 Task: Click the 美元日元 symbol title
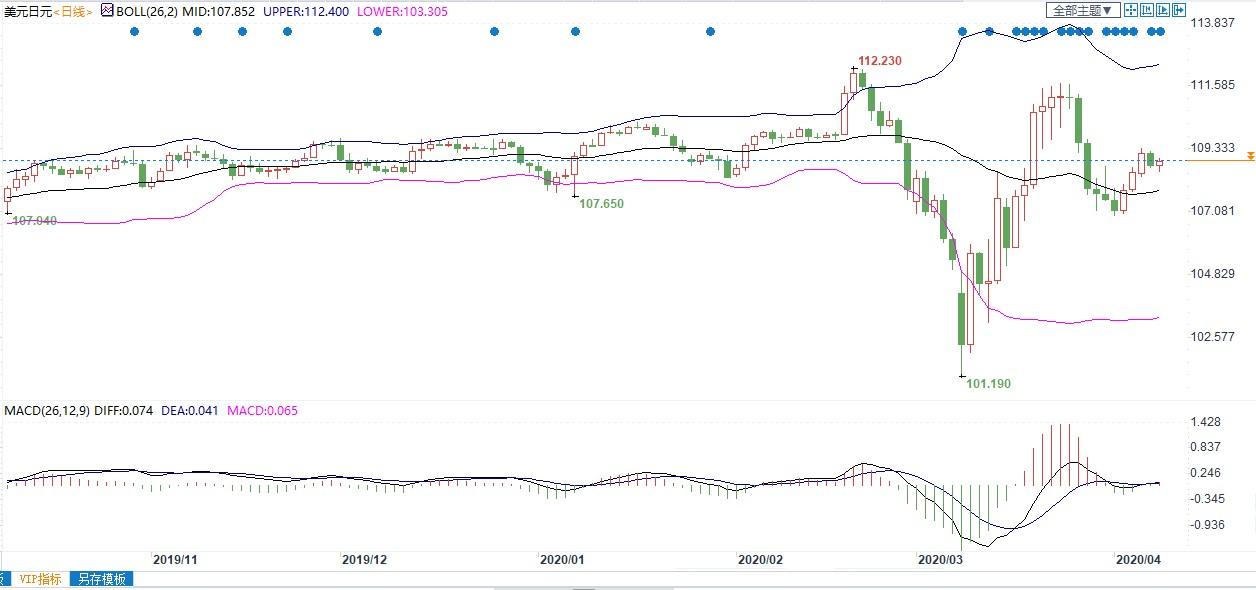coord(26,11)
